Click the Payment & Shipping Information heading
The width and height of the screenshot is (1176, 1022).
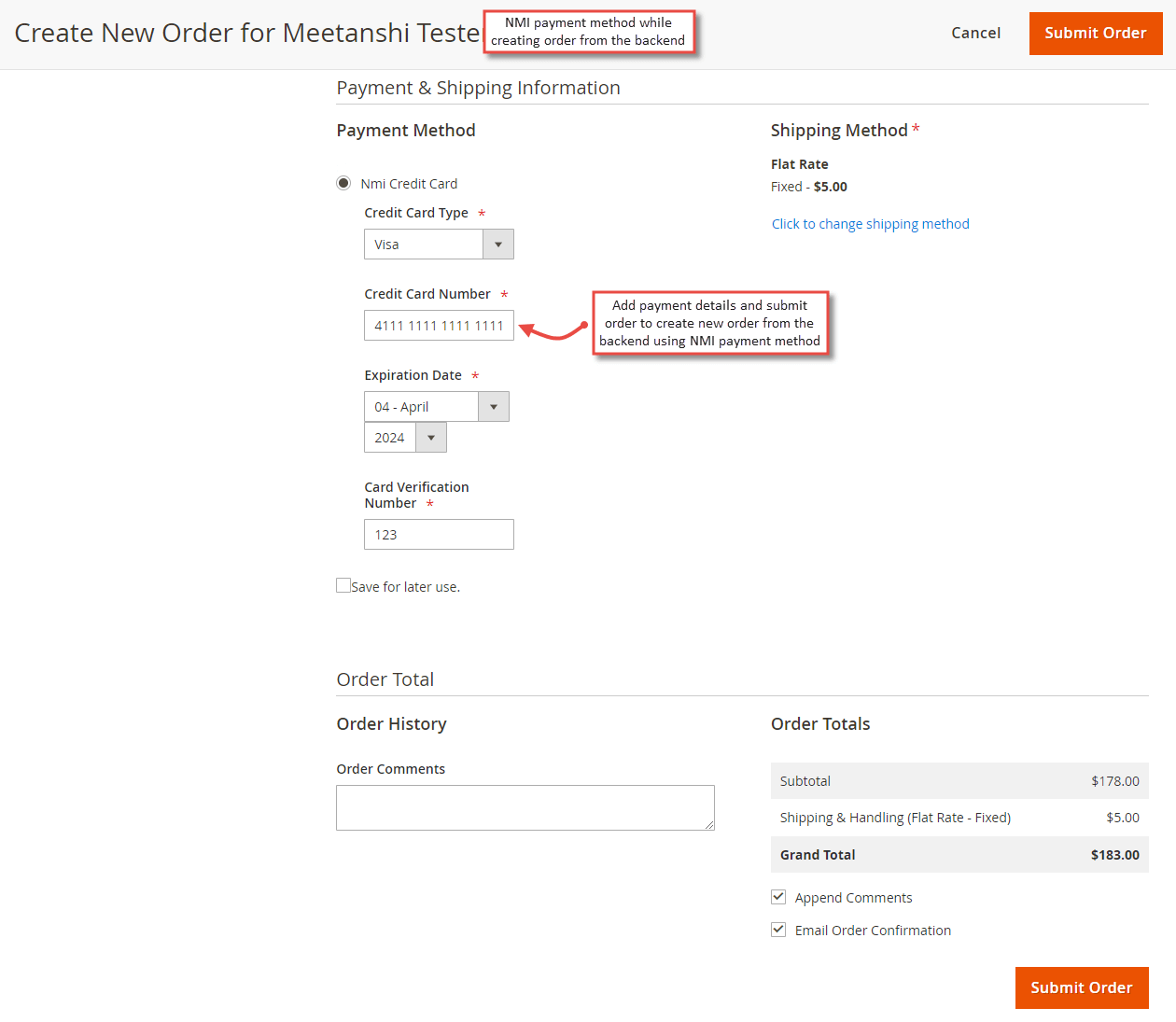[x=478, y=87]
